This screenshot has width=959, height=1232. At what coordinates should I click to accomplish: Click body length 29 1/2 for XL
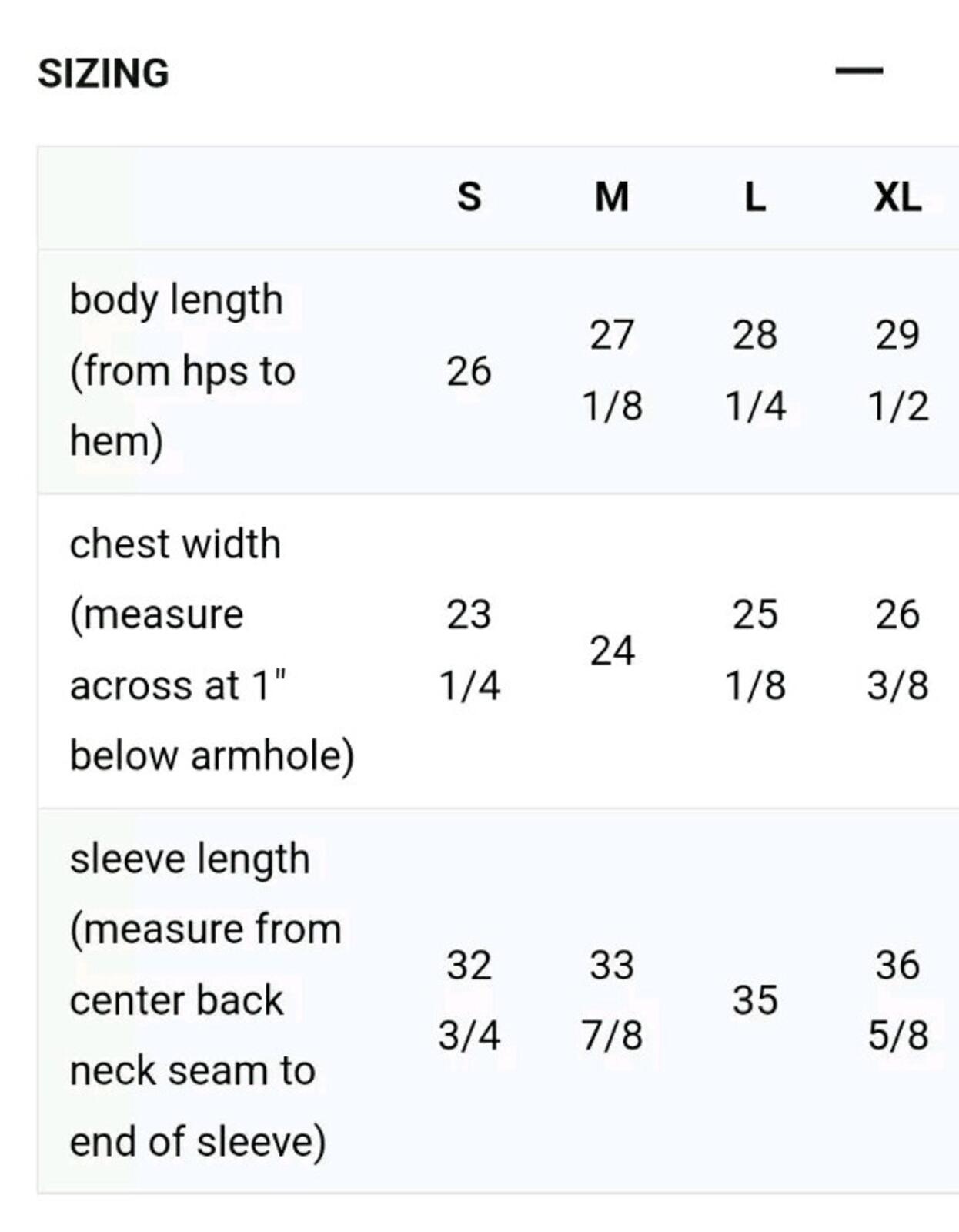[x=898, y=371]
